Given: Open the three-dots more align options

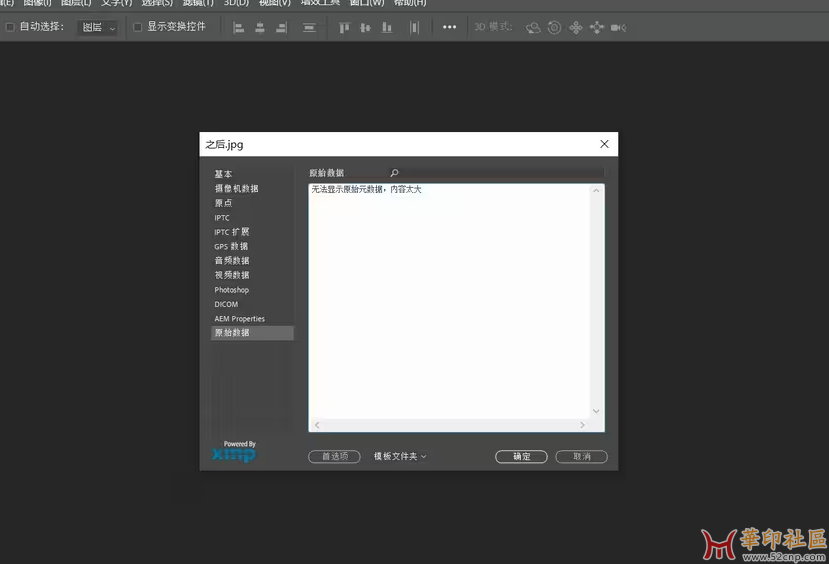Looking at the screenshot, I should point(449,27).
